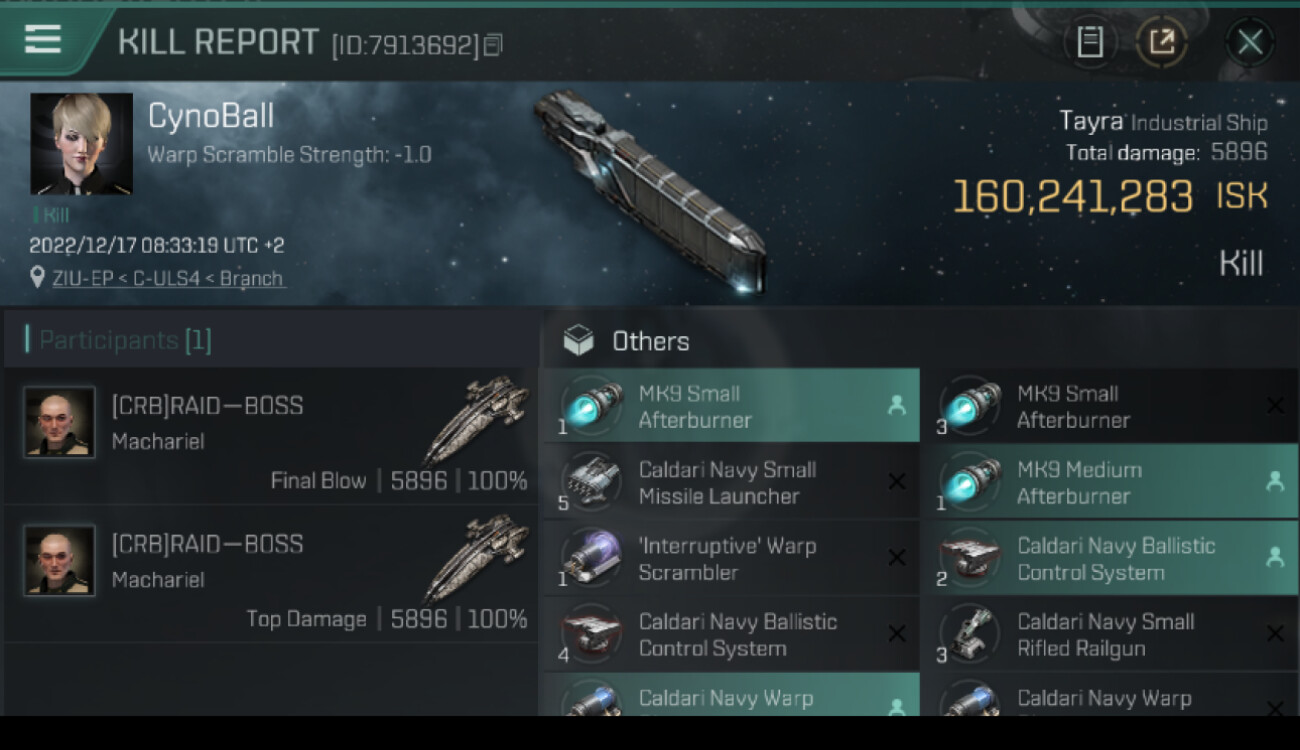Copy the kill report ID icon

[492, 45]
